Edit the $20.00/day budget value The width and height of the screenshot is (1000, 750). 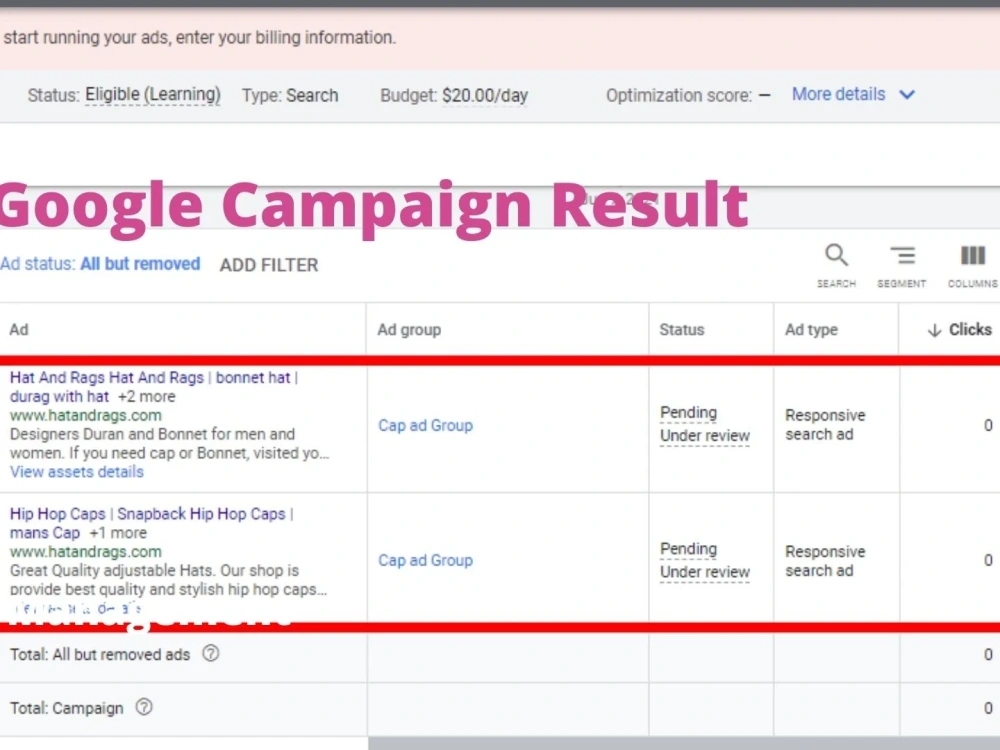coord(485,96)
